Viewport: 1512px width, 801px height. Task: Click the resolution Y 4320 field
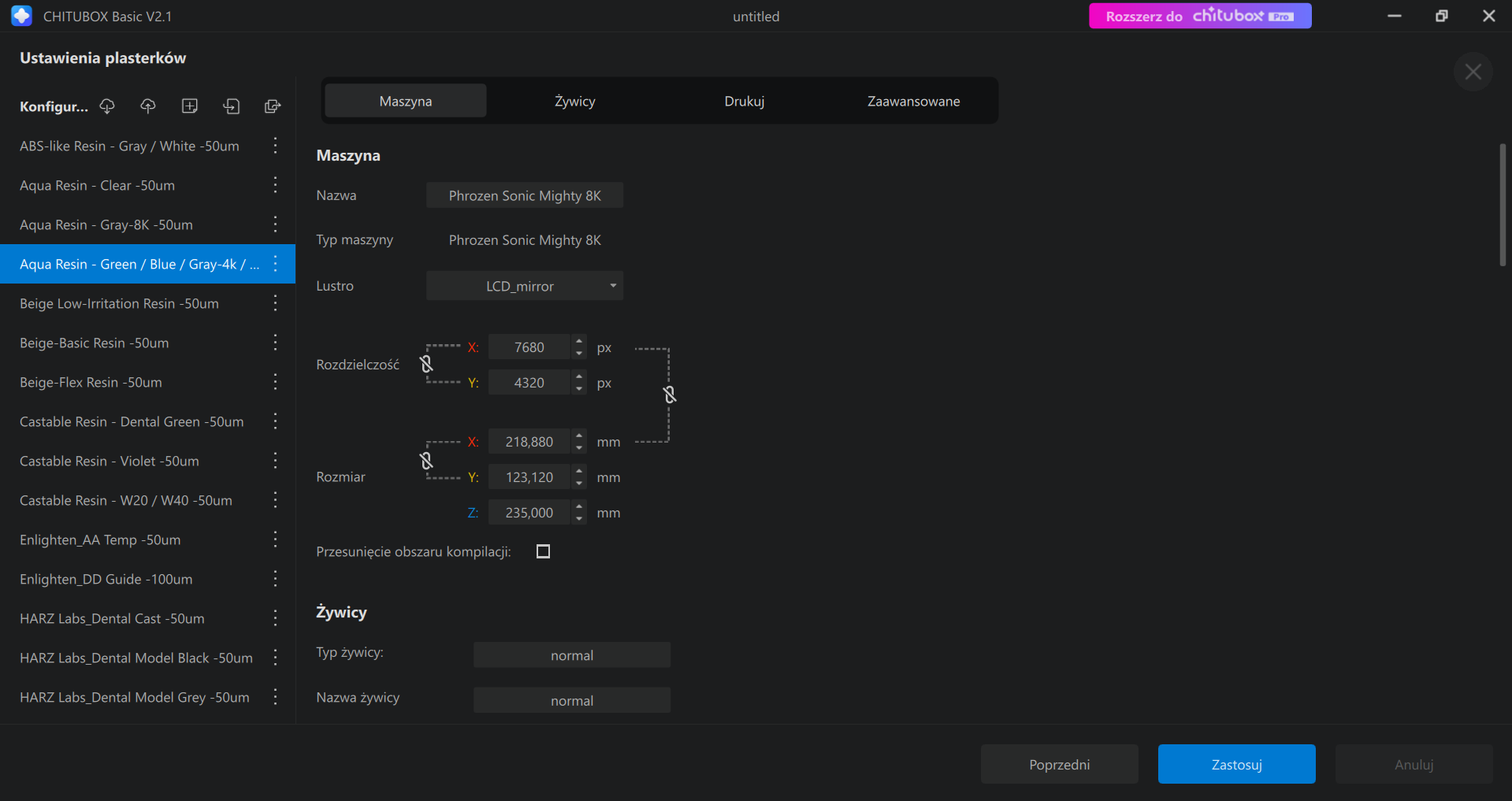pyautogui.click(x=529, y=383)
